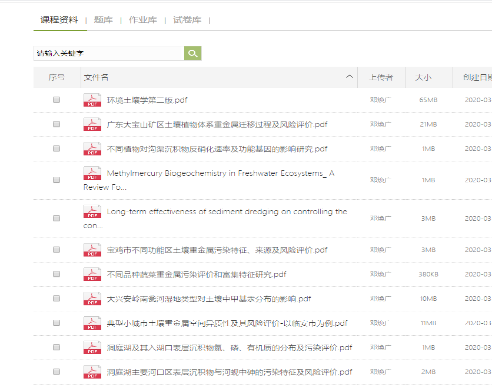Click PDF icon of Long-term effectiveness file
The height and width of the screenshot is (385, 492).
[92, 211]
